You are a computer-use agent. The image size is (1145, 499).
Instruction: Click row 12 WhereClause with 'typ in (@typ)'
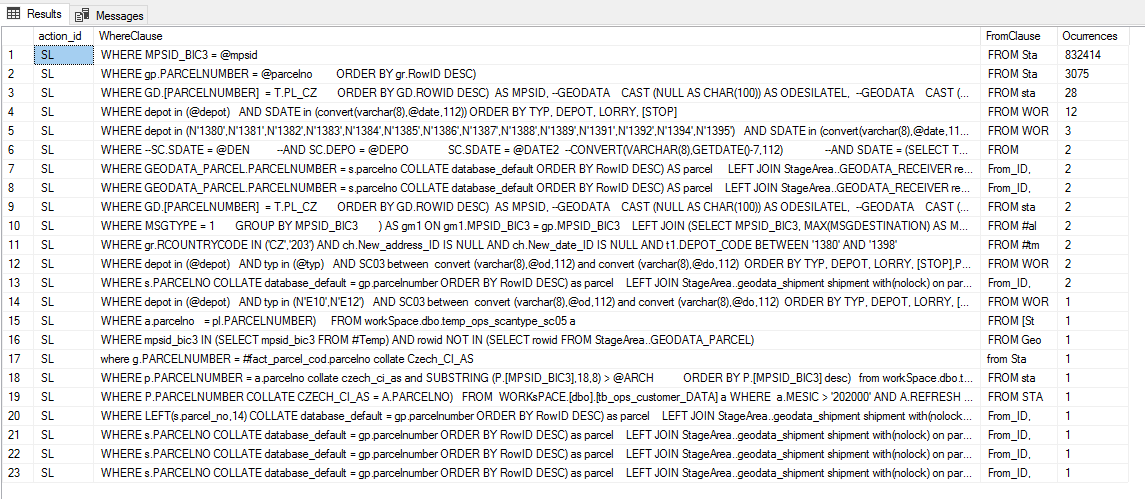click(x=537, y=264)
